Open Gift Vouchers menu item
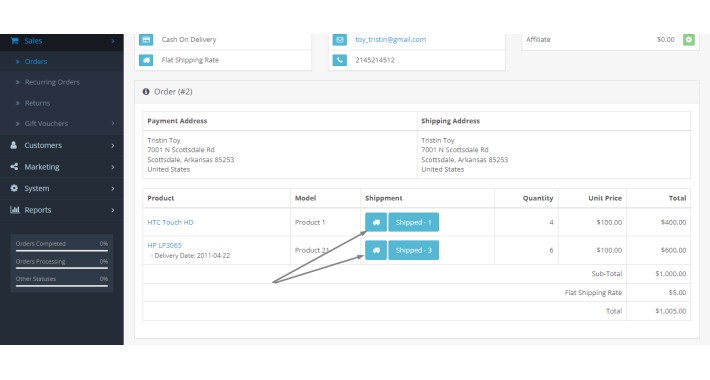The width and height of the screenshot is (710, 380). point(46,123)
